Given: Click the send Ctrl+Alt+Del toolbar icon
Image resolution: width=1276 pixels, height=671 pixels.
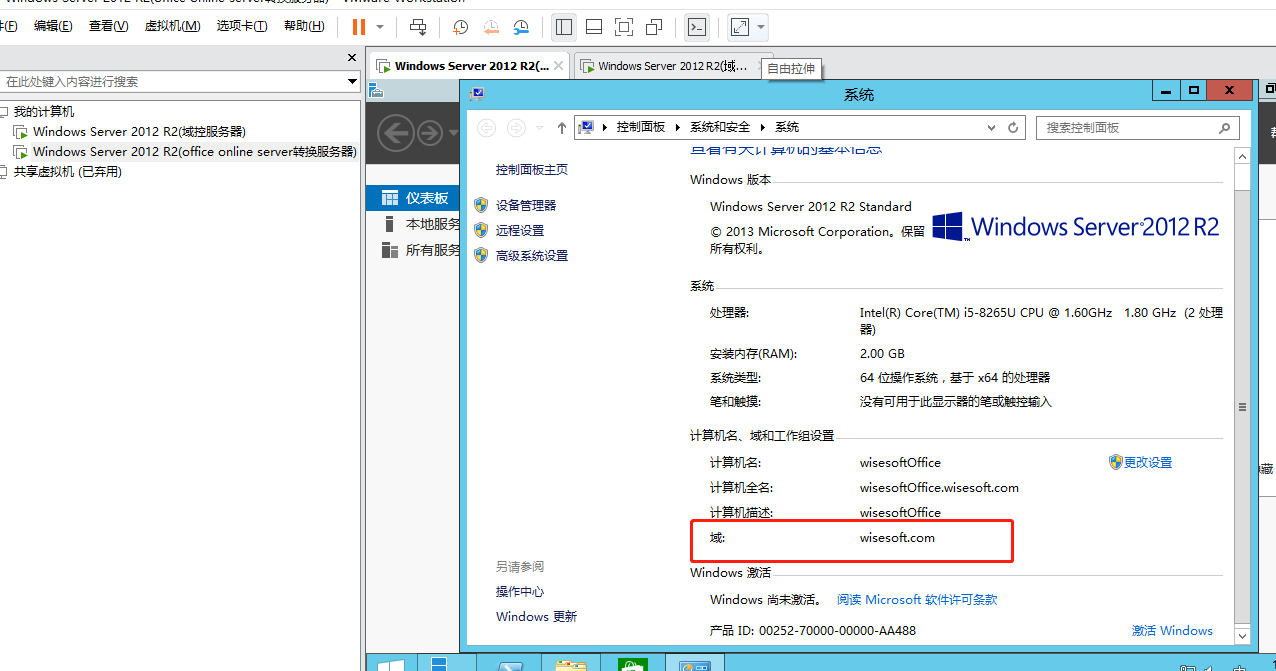Looking at the screenshot, I should tap(419, 27).
